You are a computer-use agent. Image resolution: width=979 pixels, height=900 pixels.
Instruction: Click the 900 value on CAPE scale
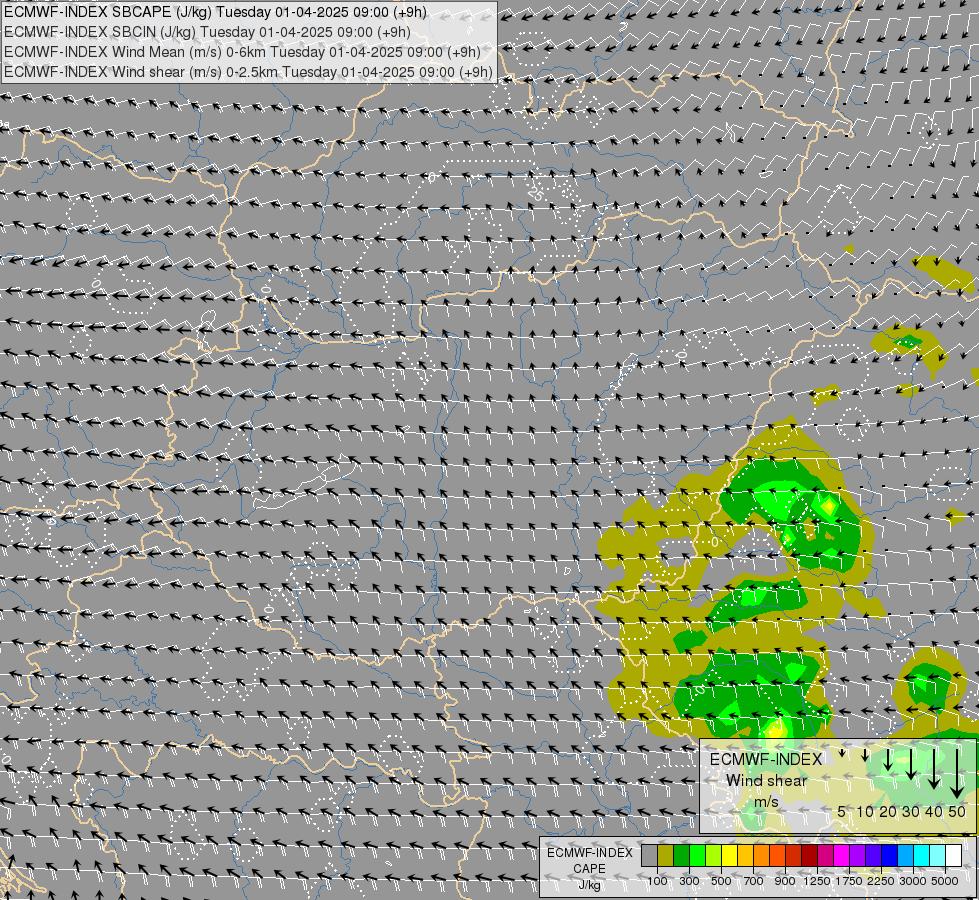[x=785, y=881]
